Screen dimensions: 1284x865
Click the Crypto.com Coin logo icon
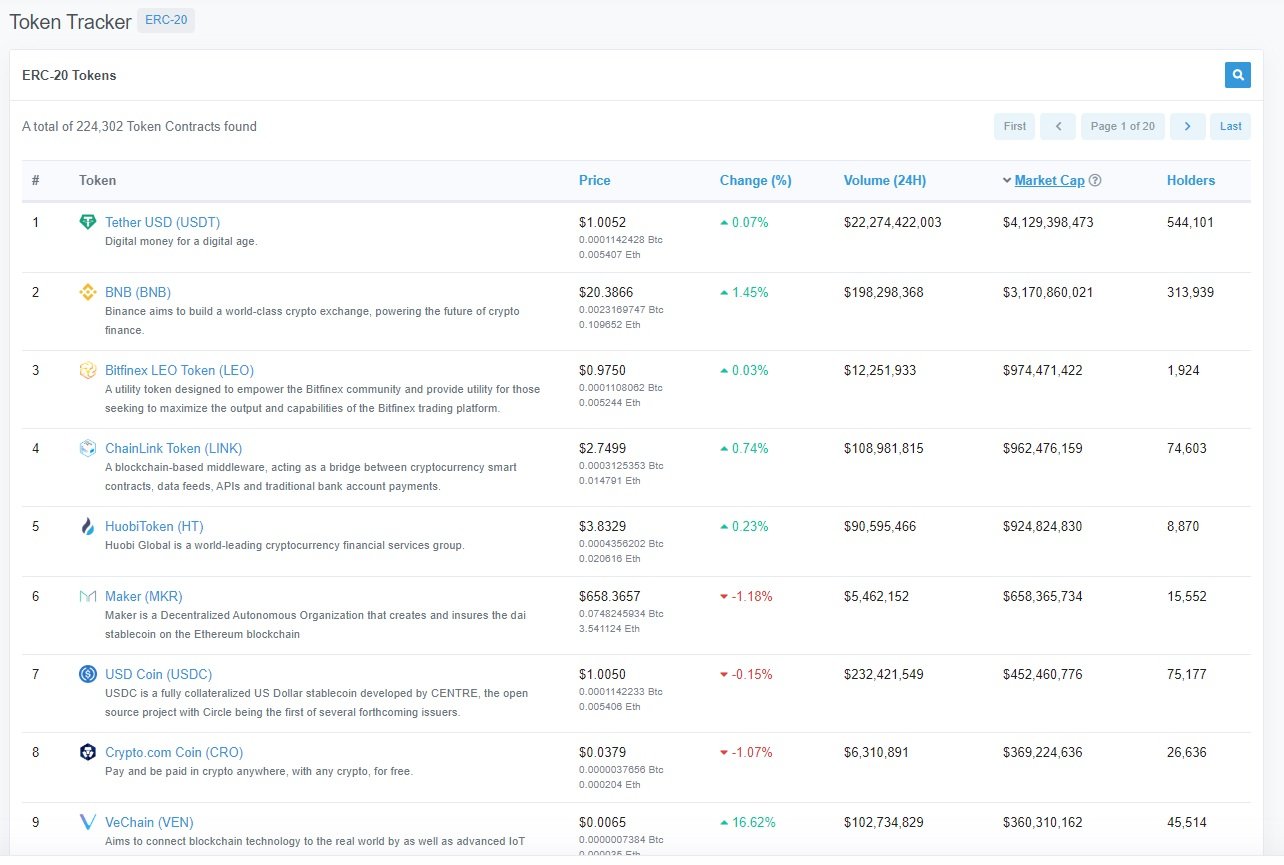pyautogui.click(x=88, y=752)
